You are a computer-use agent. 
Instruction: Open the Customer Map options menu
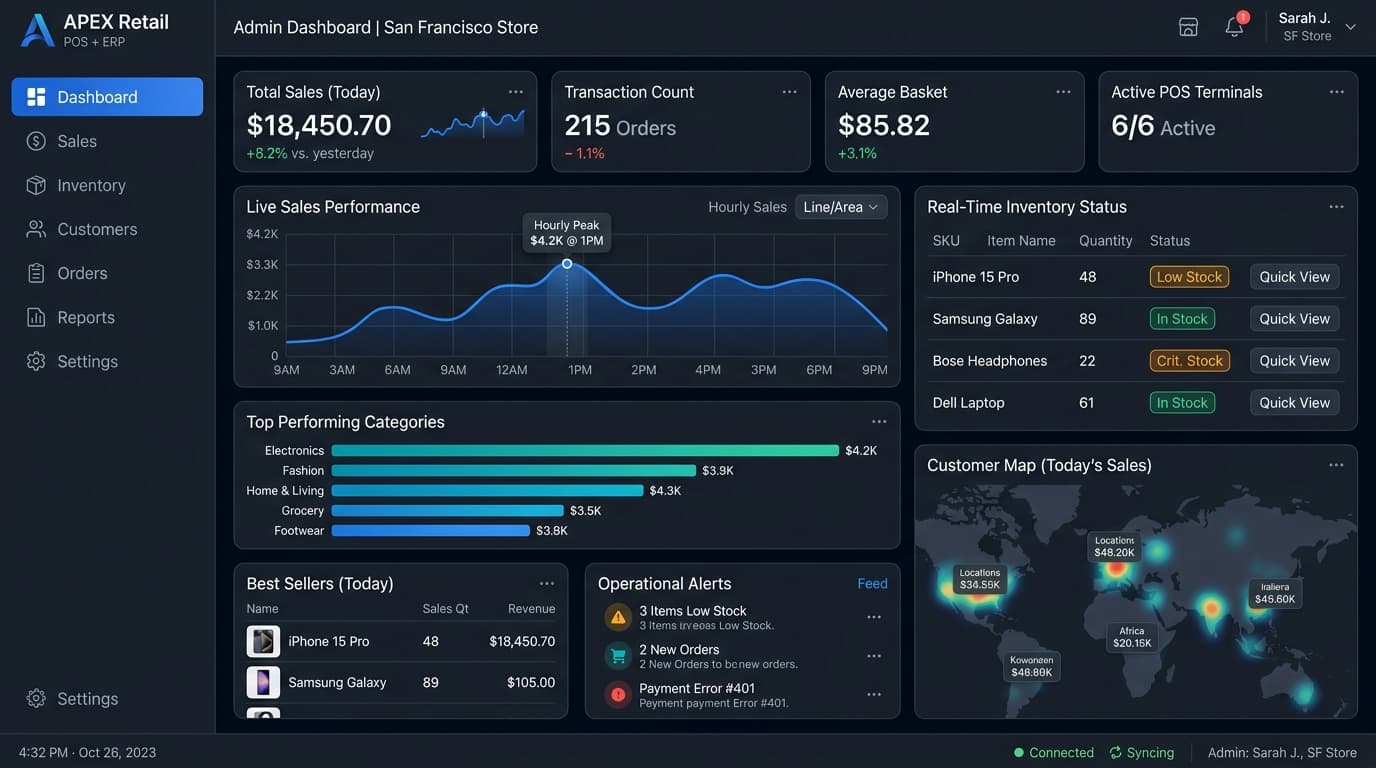1337,465
